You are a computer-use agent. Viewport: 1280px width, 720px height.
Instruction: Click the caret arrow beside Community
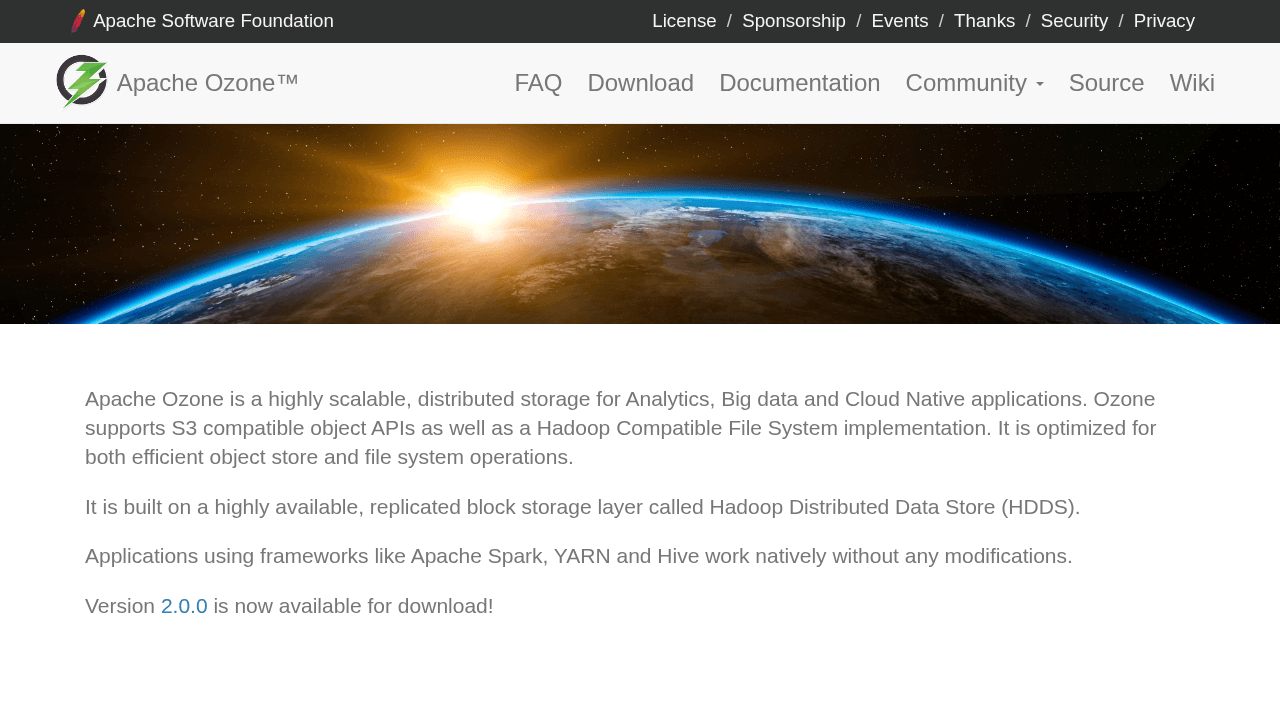click(x=1040, y=85)
